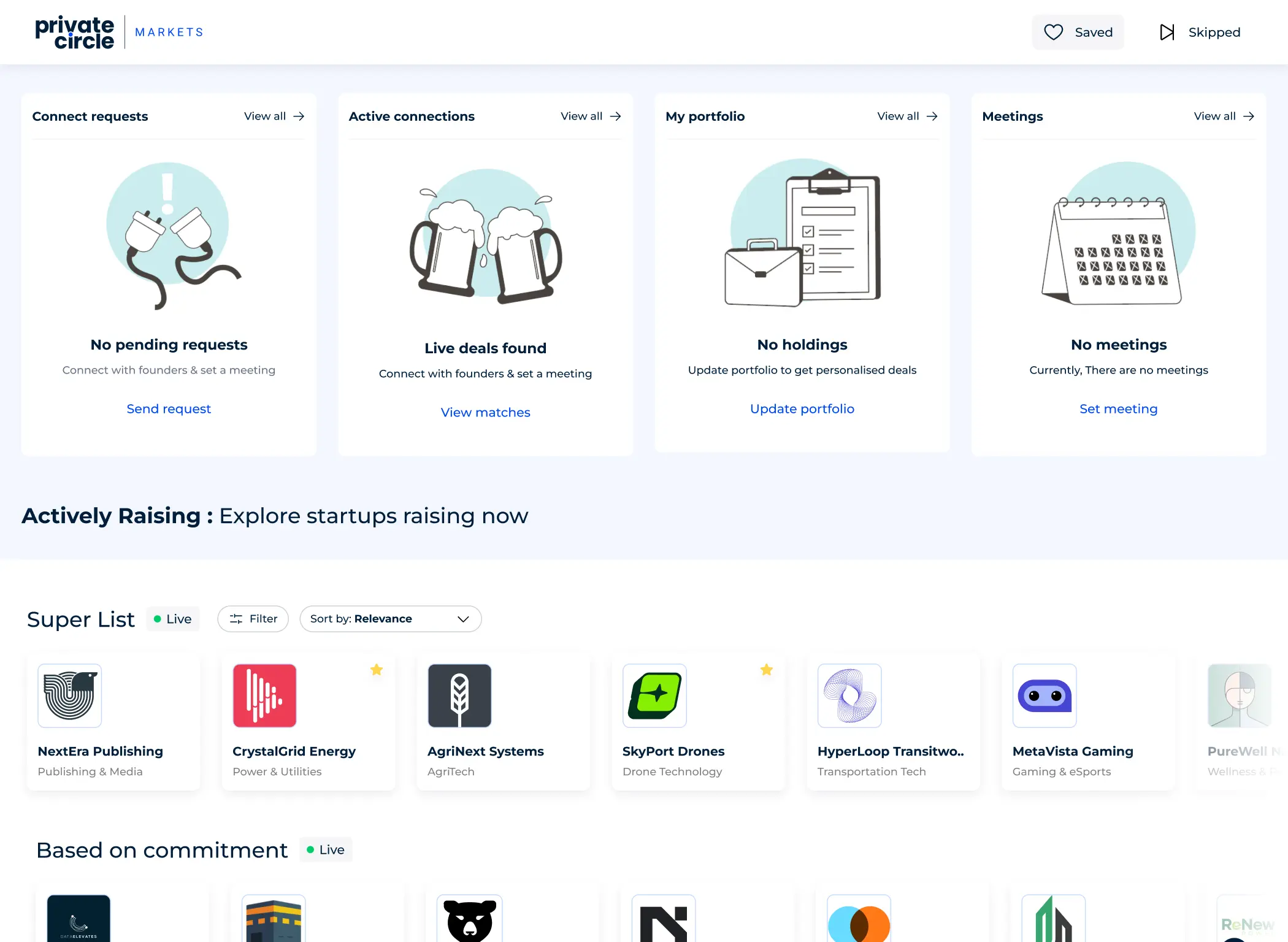1288x942 pixels.
Task: Click View matches link
Action: click(x=486, y=412)
